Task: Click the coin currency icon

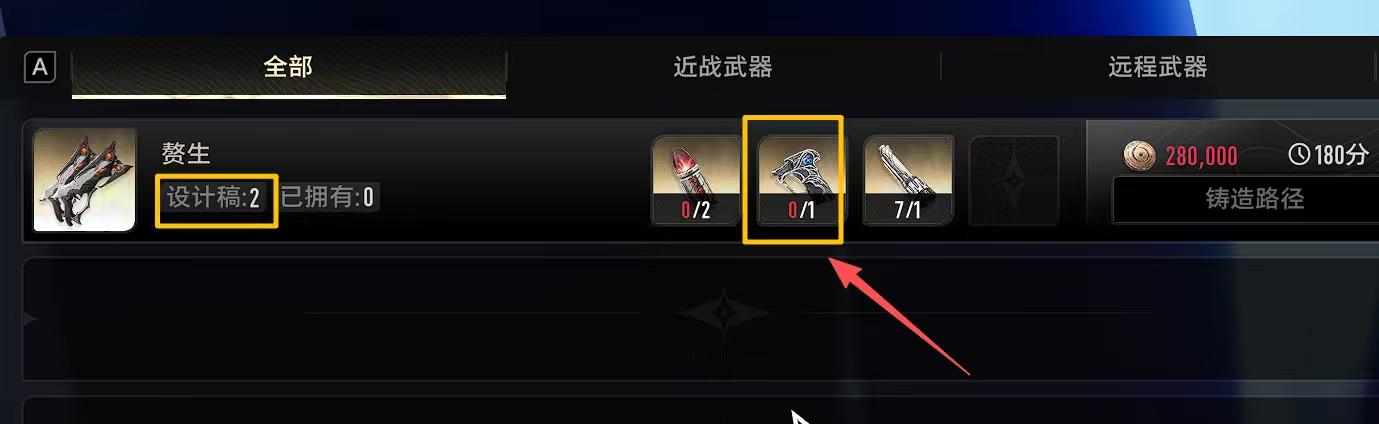Action: (1139, 155)
